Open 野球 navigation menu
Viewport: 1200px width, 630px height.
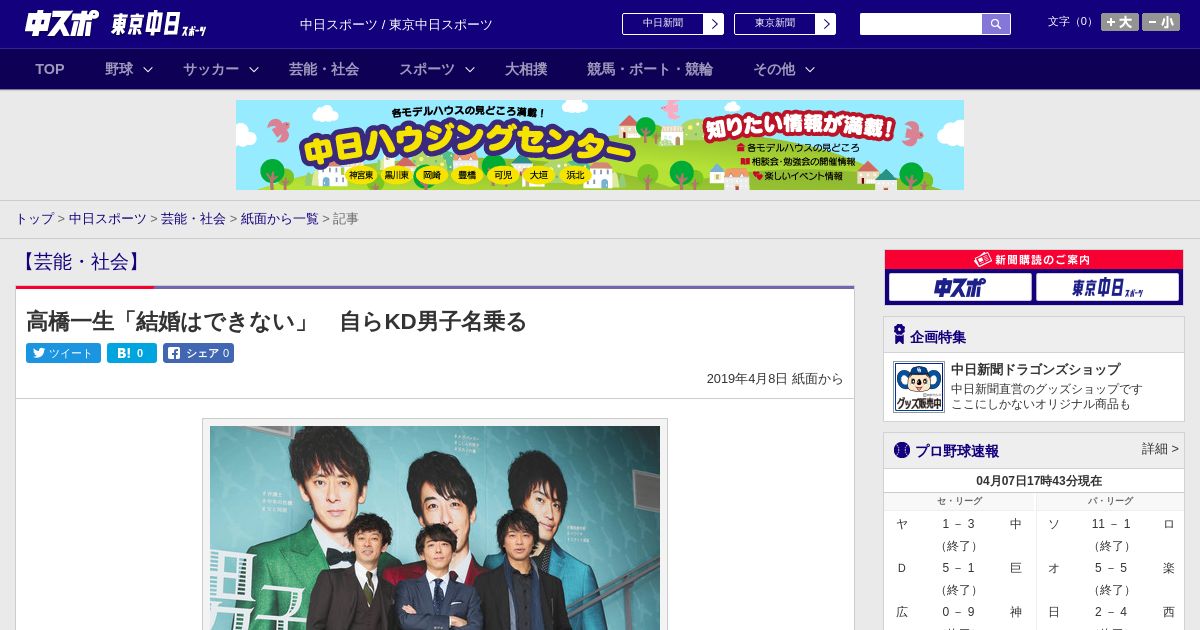119,69
